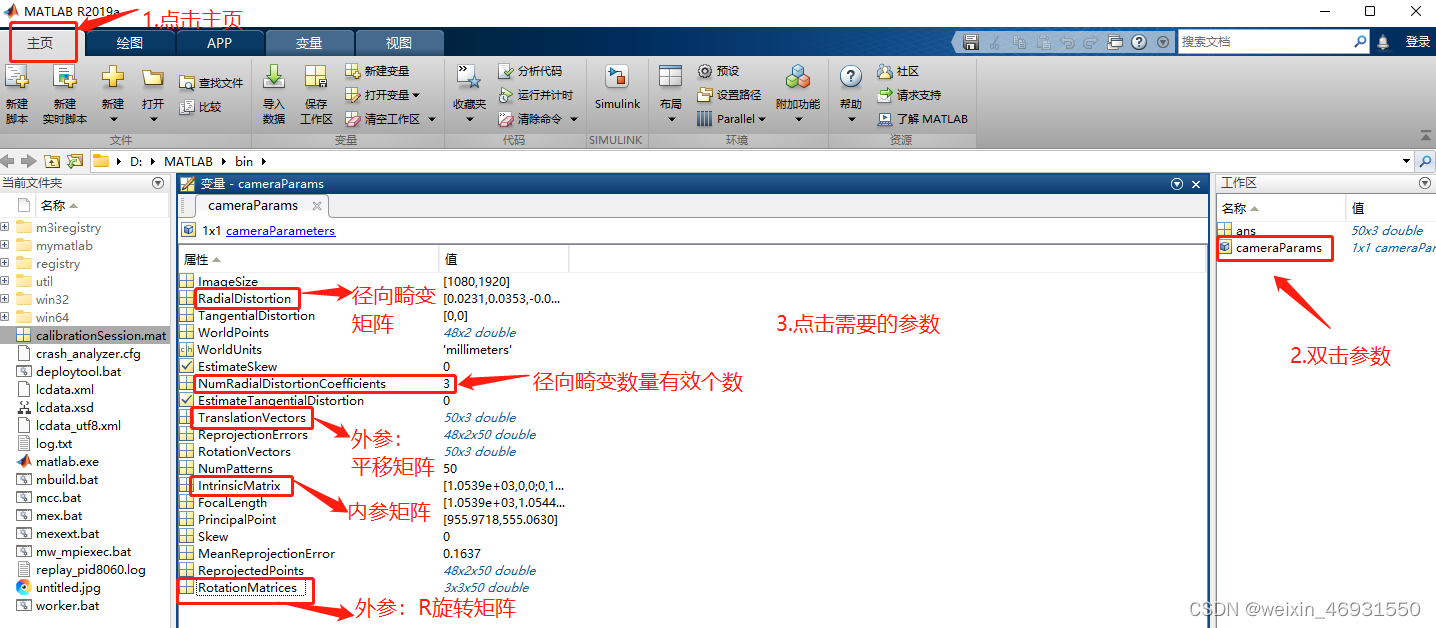Click the 新建脚本 new script icon
The width and height of the screenshot is (1436, 628).
click(x=17, y=78)
